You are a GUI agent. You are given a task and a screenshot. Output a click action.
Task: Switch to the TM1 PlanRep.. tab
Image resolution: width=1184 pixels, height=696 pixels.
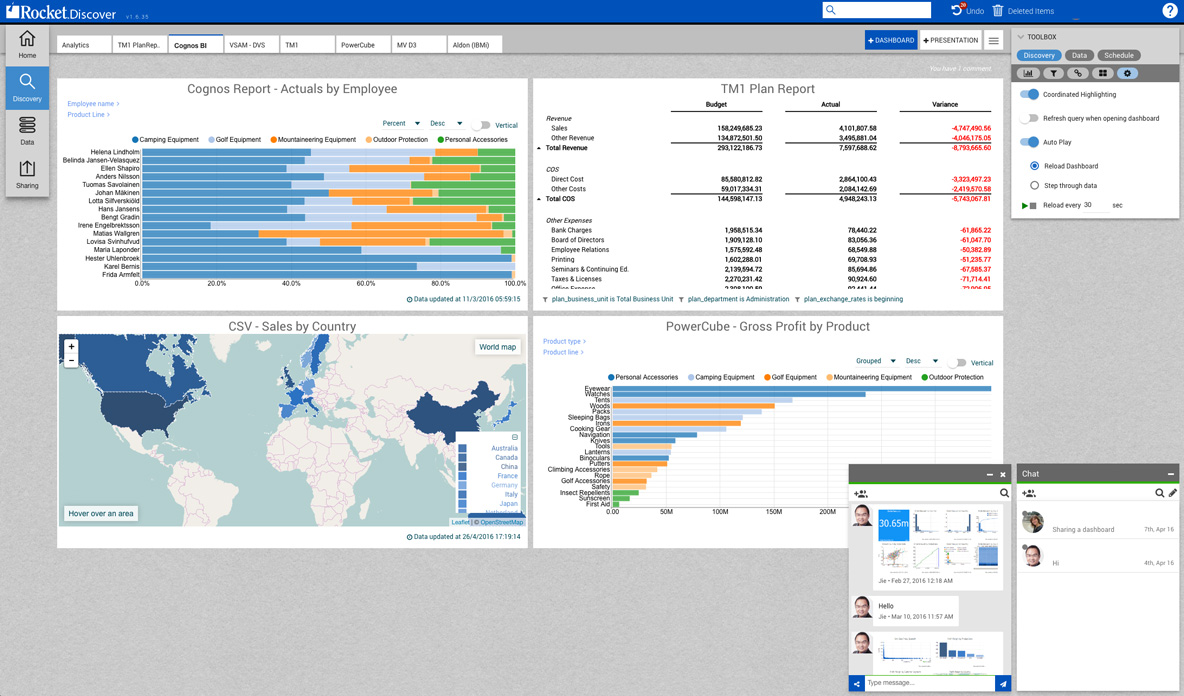click(140, 45)
